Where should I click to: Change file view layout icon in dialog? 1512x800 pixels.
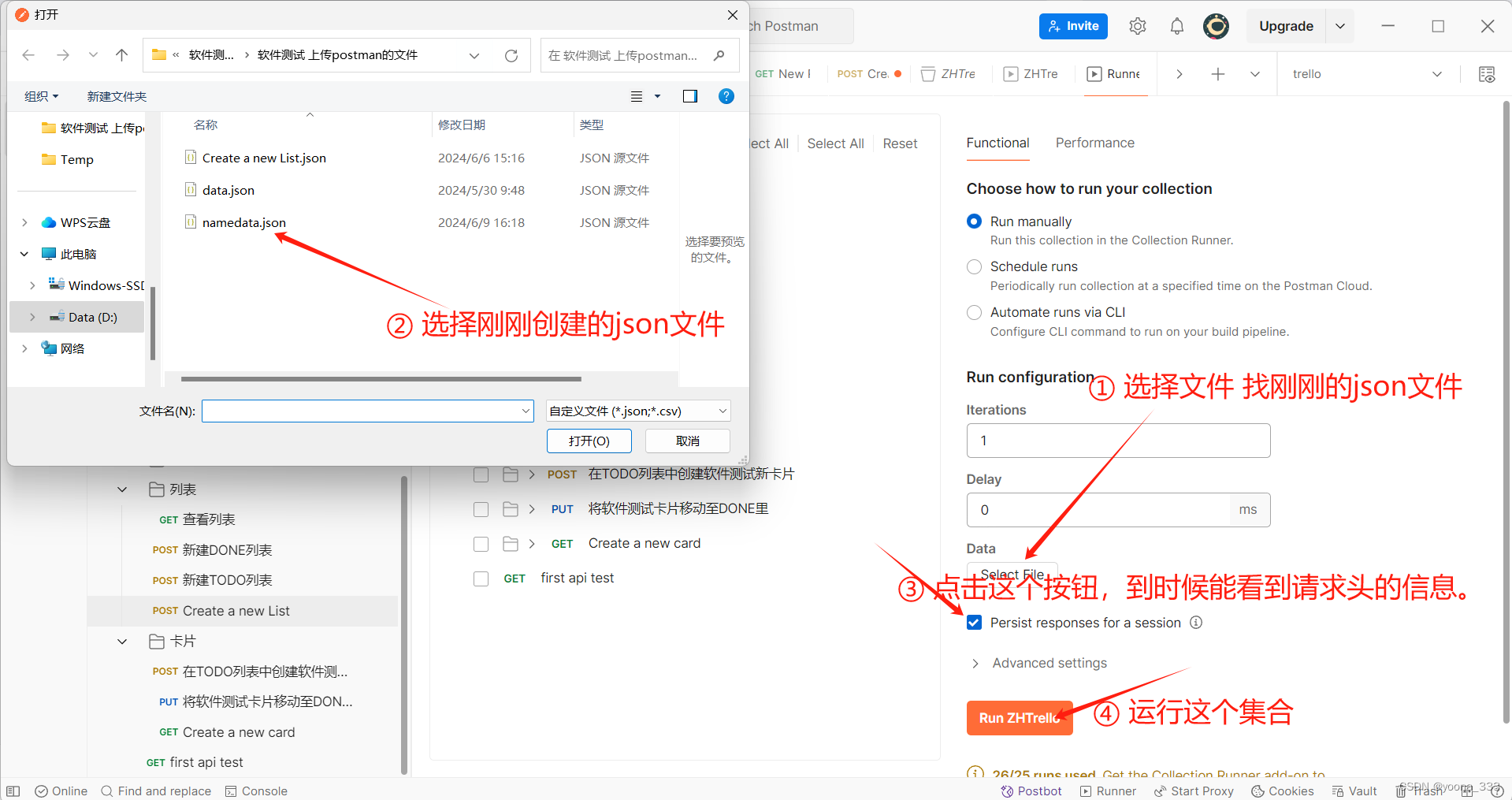pyautogui.click(x=637, y=96)
